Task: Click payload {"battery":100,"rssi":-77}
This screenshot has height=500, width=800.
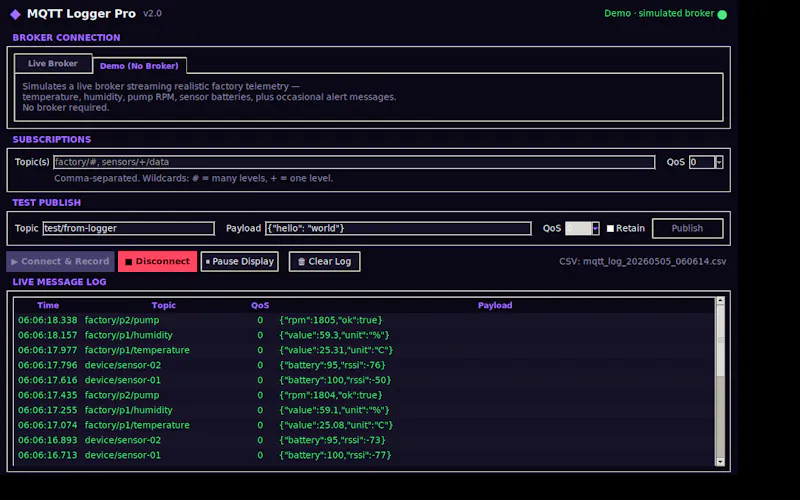Action: (x=335, y=455)
